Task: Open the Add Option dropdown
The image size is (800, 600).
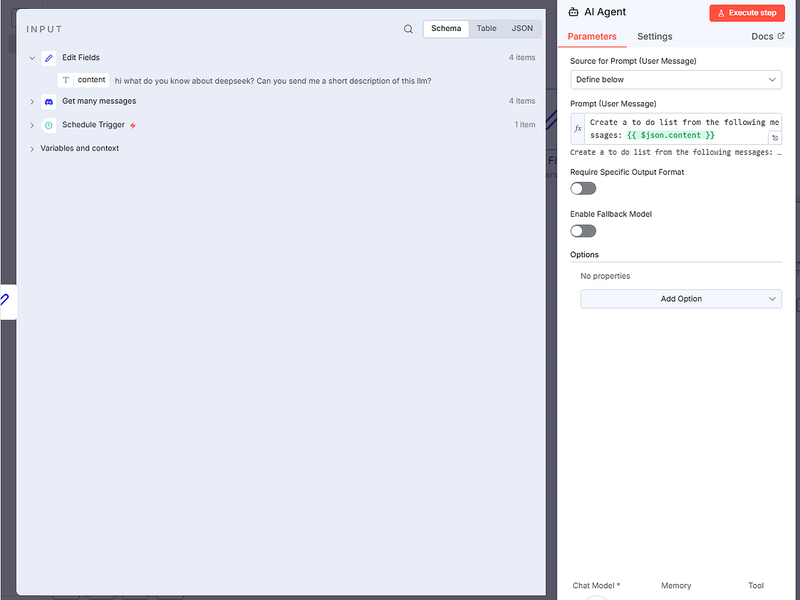Action: coord(681,299)
